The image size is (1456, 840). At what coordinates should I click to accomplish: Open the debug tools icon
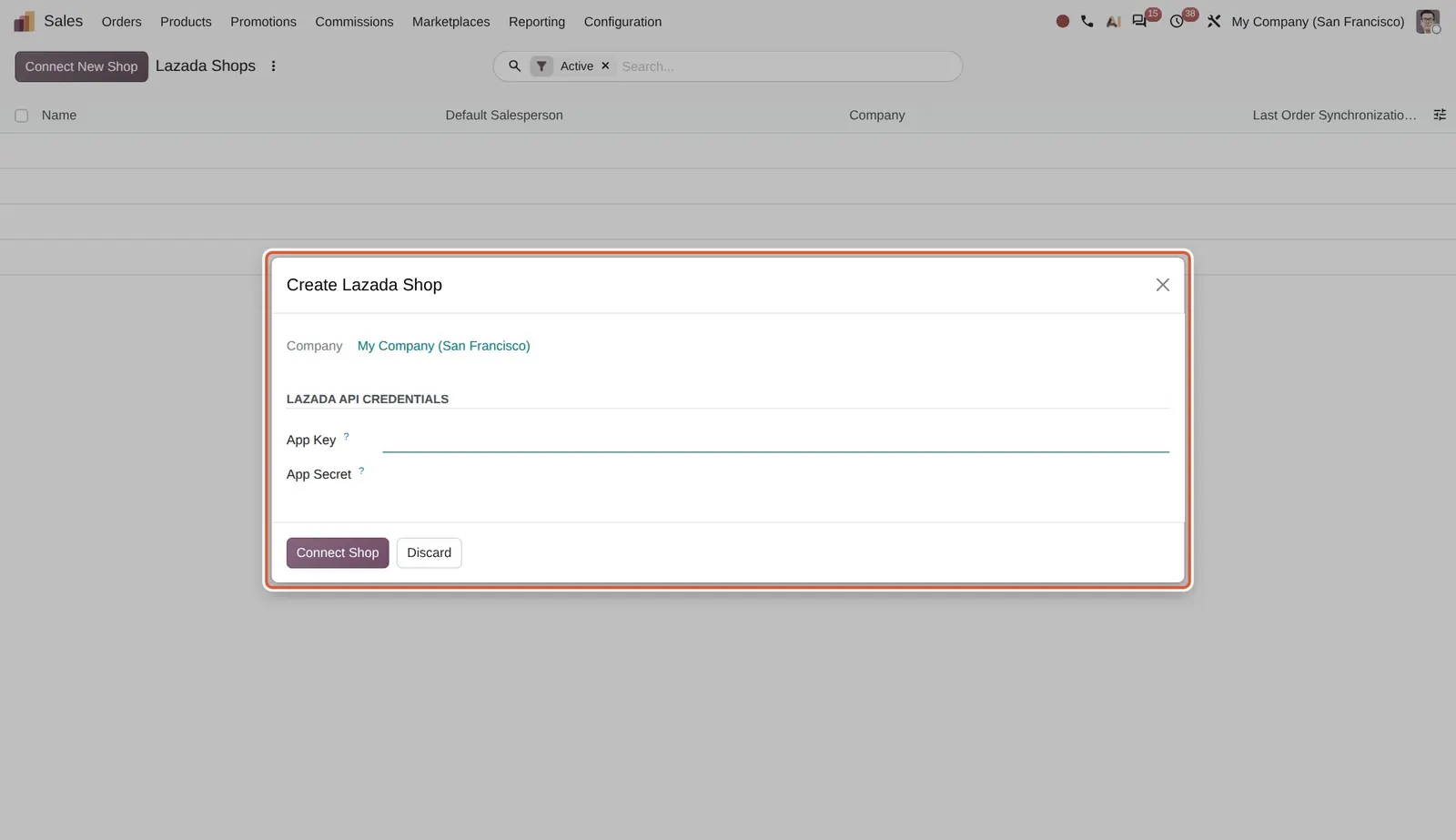click(1214, 21)
